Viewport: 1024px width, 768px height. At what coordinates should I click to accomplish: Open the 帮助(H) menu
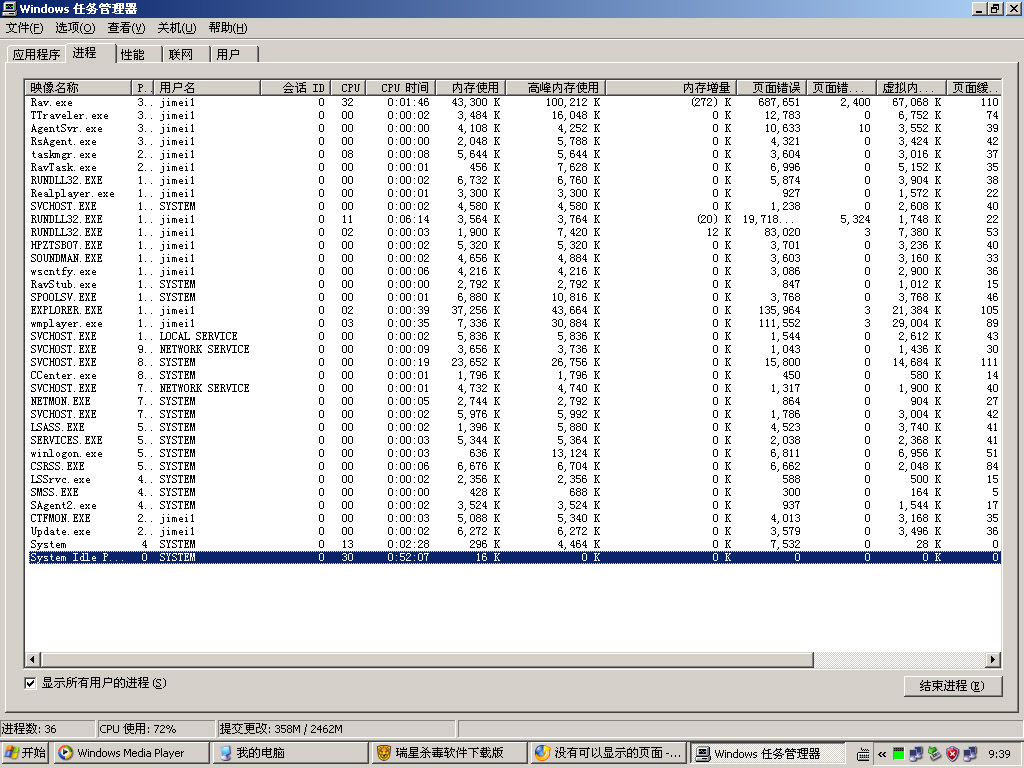pyautogui.click(x=228, y=28)
